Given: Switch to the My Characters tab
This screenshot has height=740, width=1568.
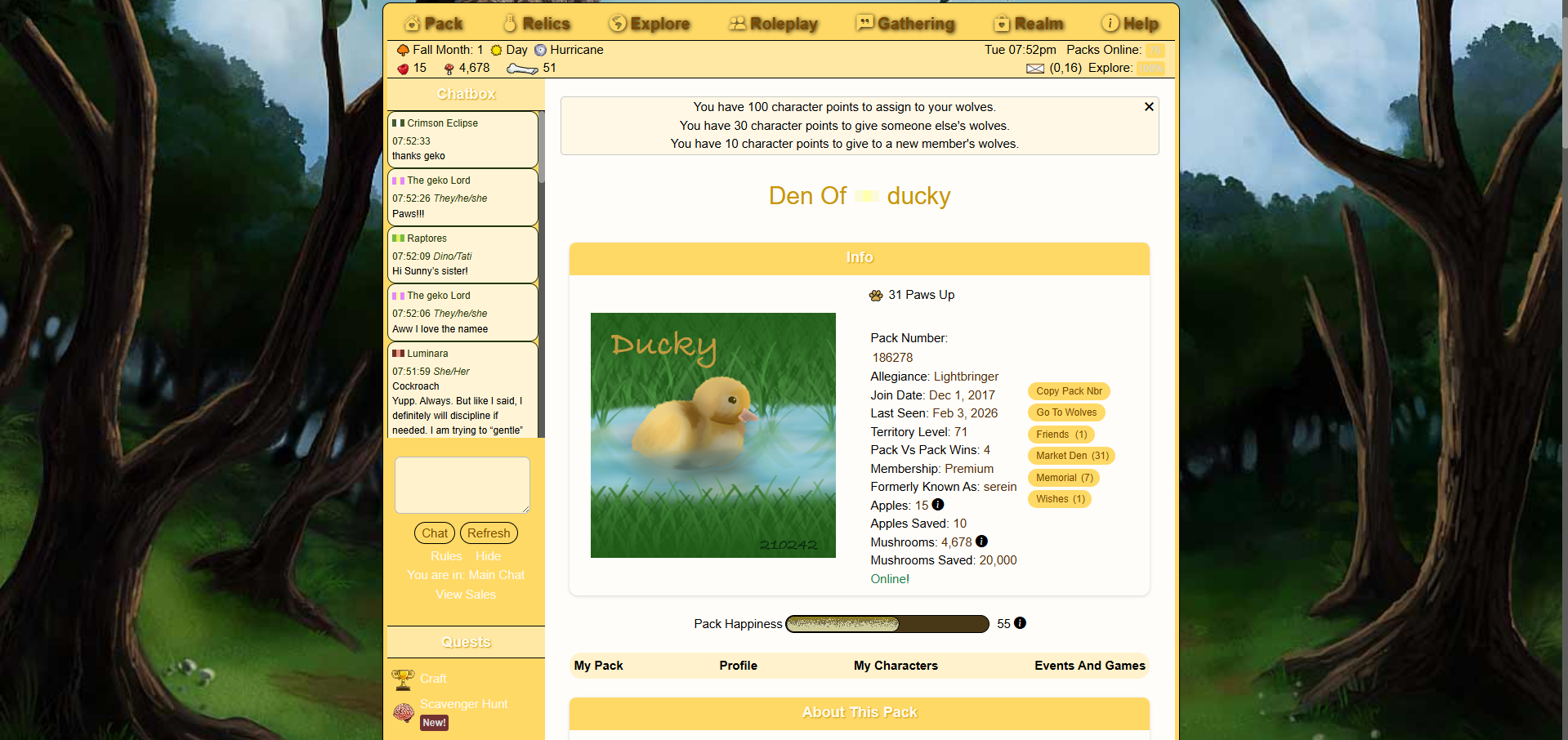Looking at the screenshot, I should click(896, 666).
